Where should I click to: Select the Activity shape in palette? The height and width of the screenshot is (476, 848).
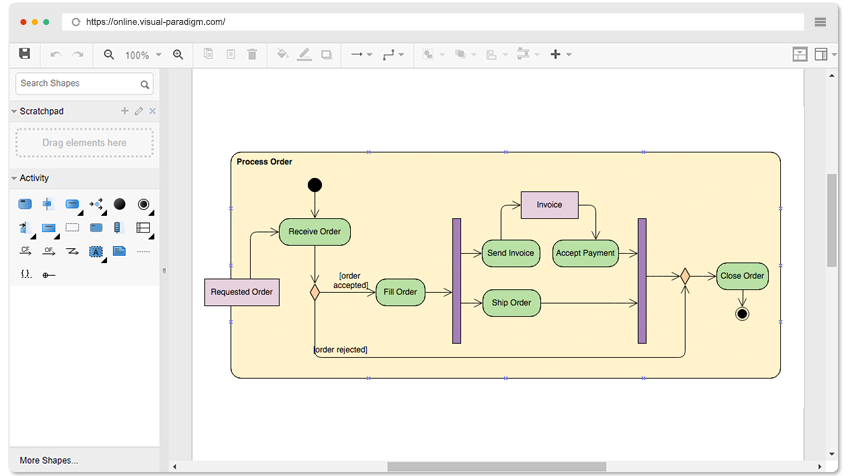pyautogui.click(x=25, y=204)
